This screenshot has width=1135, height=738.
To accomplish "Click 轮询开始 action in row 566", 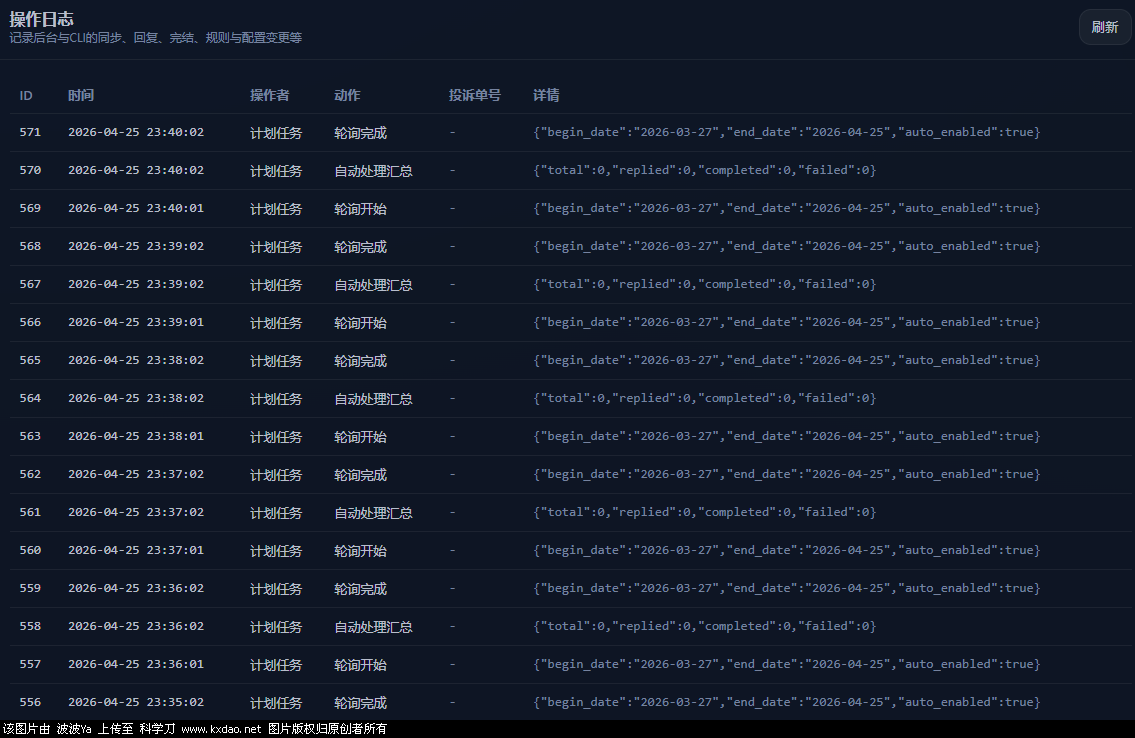I will point(360,323).
